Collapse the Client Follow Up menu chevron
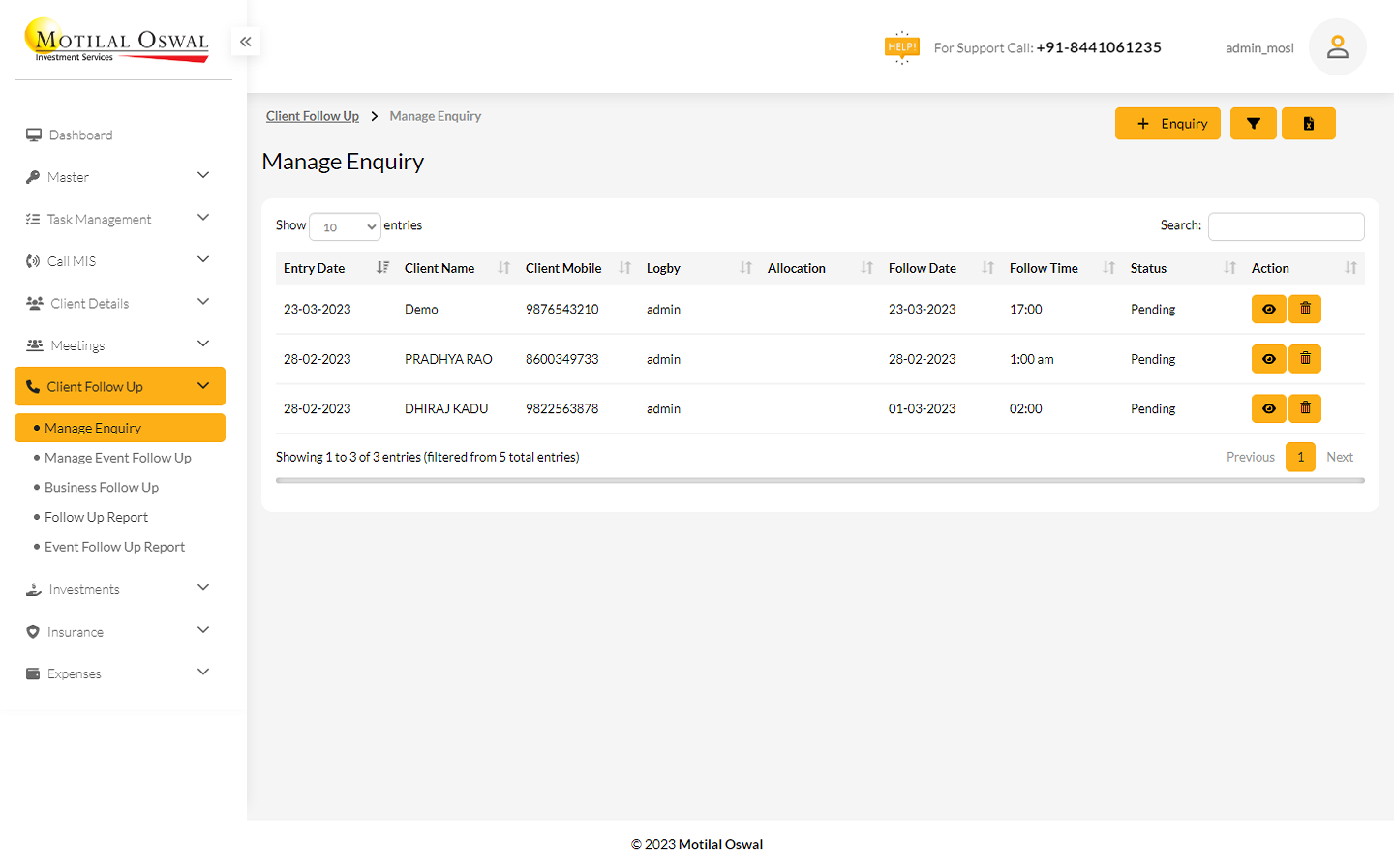The image size is (1394, 868). pyautogui.click(x=203, y=386)
